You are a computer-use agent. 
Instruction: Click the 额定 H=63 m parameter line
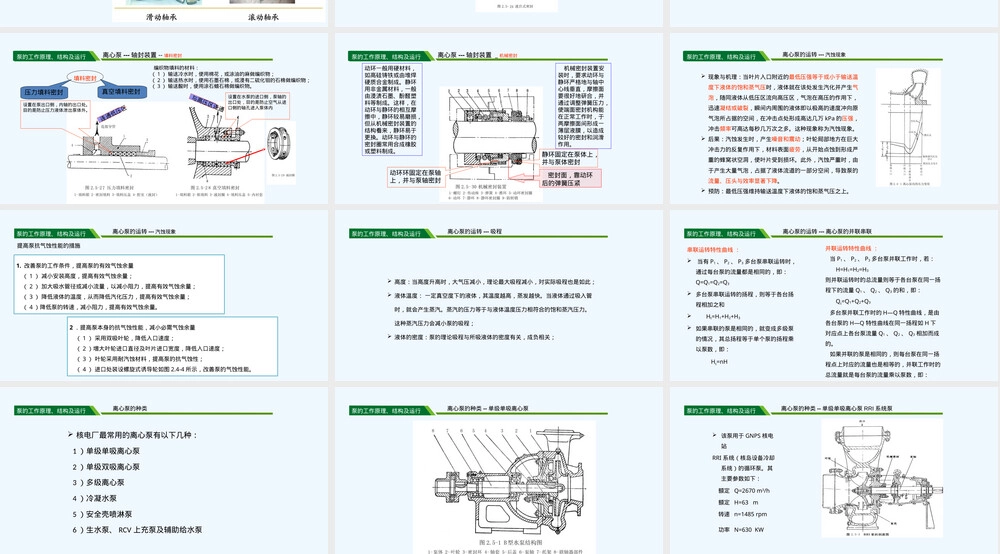[738, 502]
